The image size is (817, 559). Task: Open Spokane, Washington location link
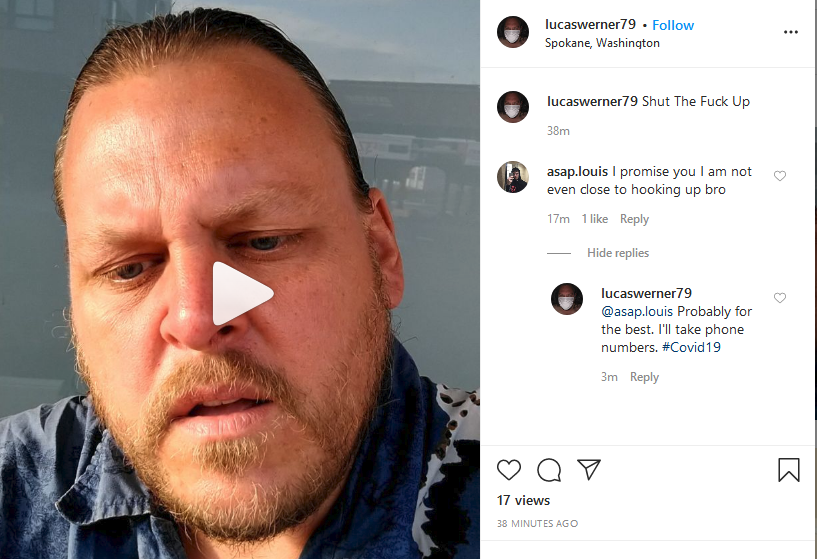coord(602,43)
